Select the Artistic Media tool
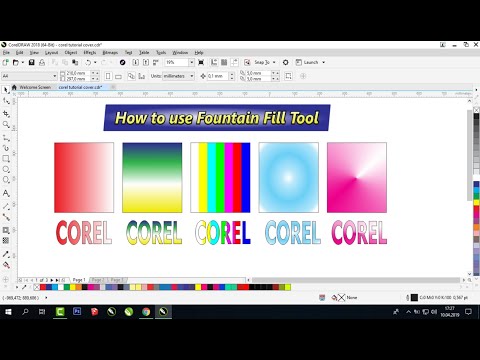This screenshot has width=480, height=360. pos(6,148)
